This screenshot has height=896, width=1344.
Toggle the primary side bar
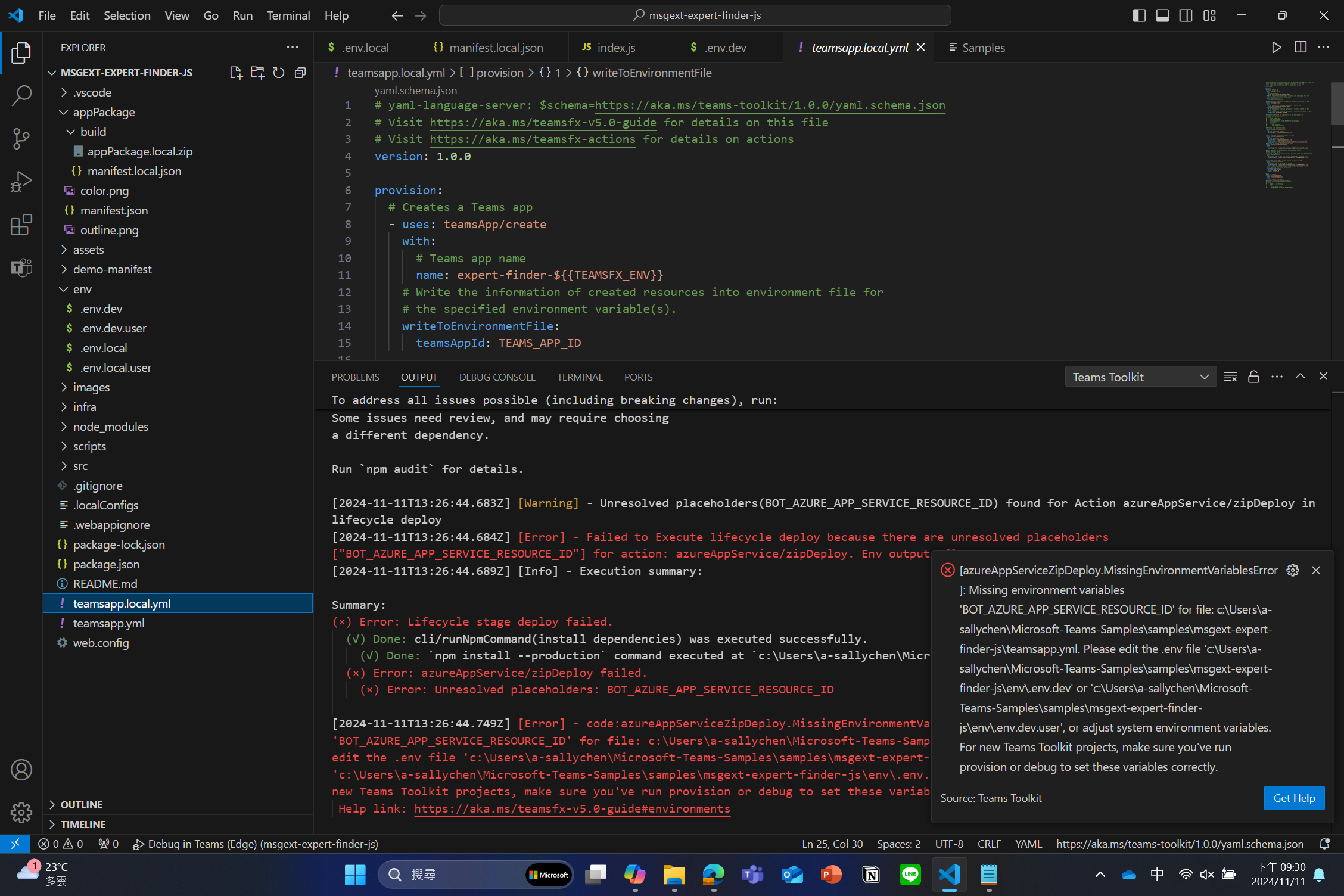(x=1138, y=15)
